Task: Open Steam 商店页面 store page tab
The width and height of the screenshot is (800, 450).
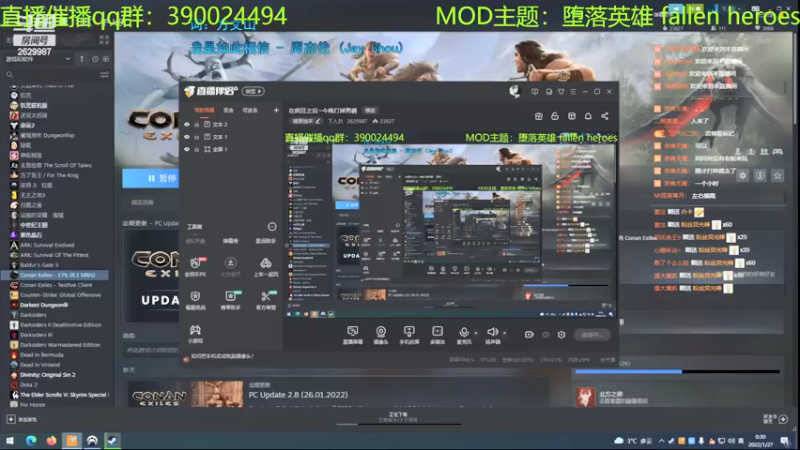Action: click(x=142, y=203)
